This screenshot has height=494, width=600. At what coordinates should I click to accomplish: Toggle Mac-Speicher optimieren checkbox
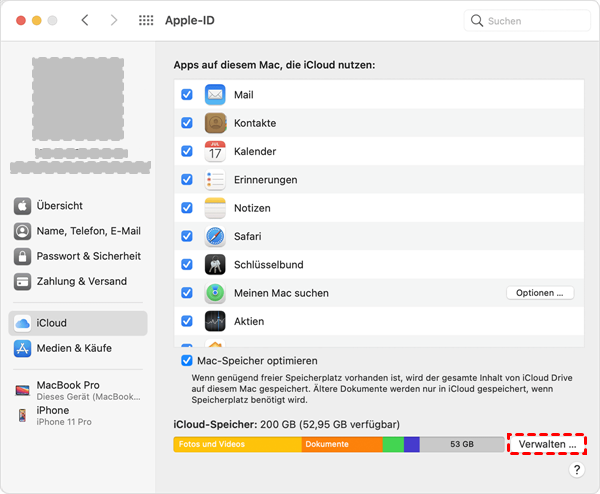pyautogui.click(x=187, y=360)
